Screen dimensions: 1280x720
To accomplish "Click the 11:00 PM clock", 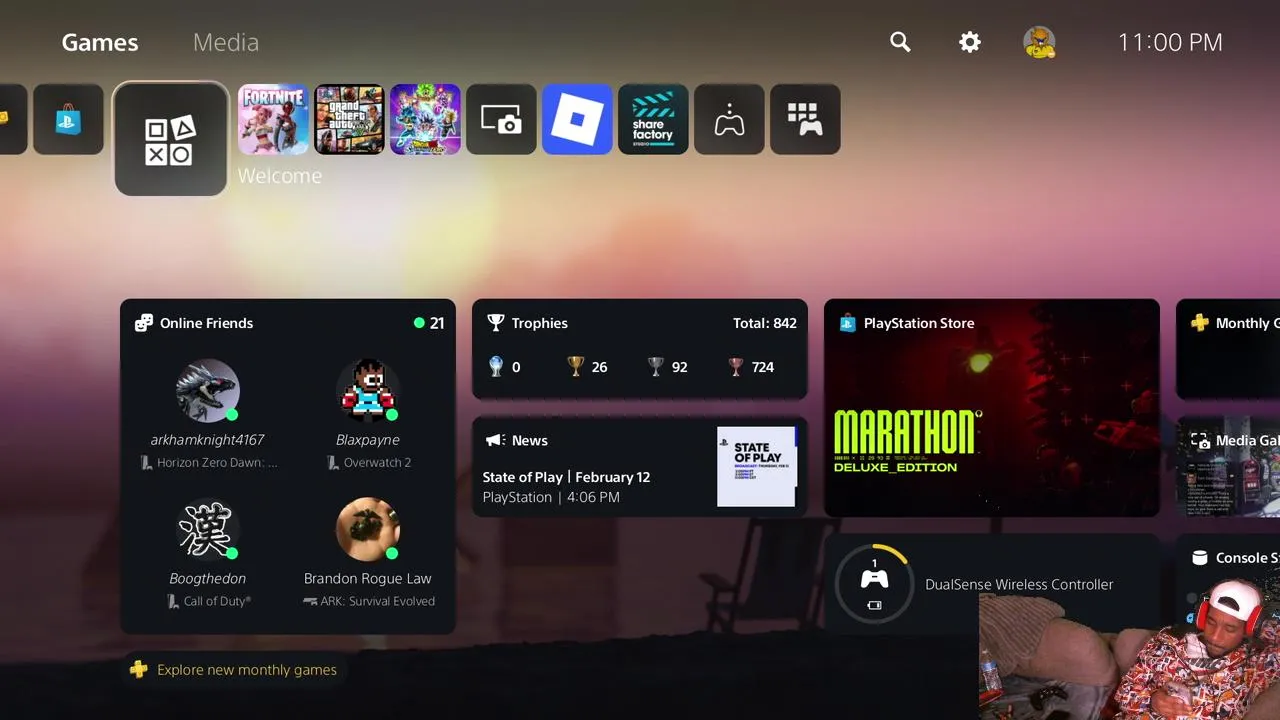I will 1170,42.
